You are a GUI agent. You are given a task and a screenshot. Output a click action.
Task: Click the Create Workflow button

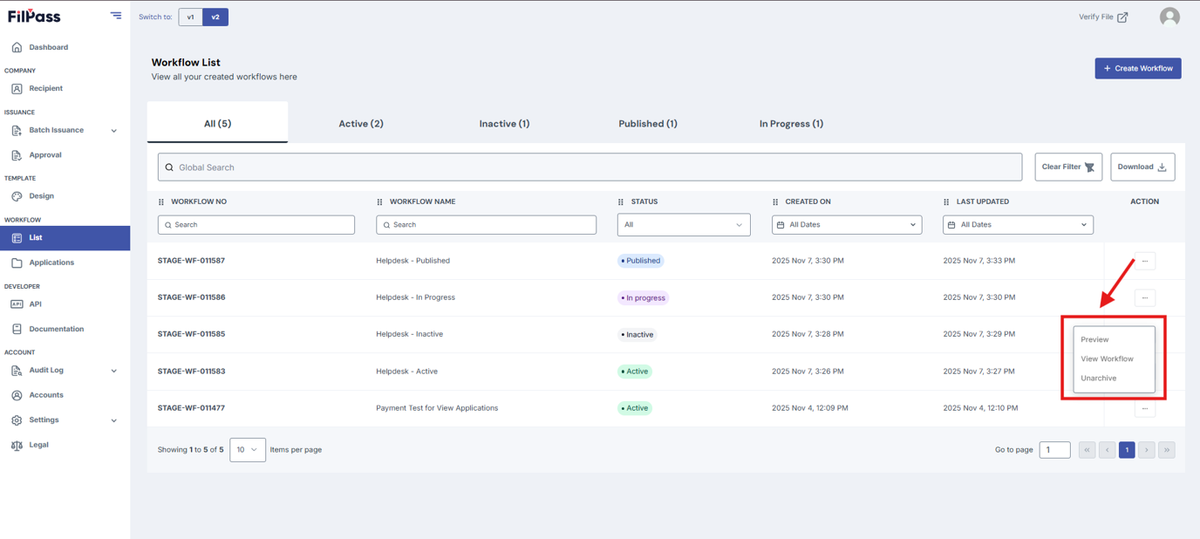[1138, 68]
